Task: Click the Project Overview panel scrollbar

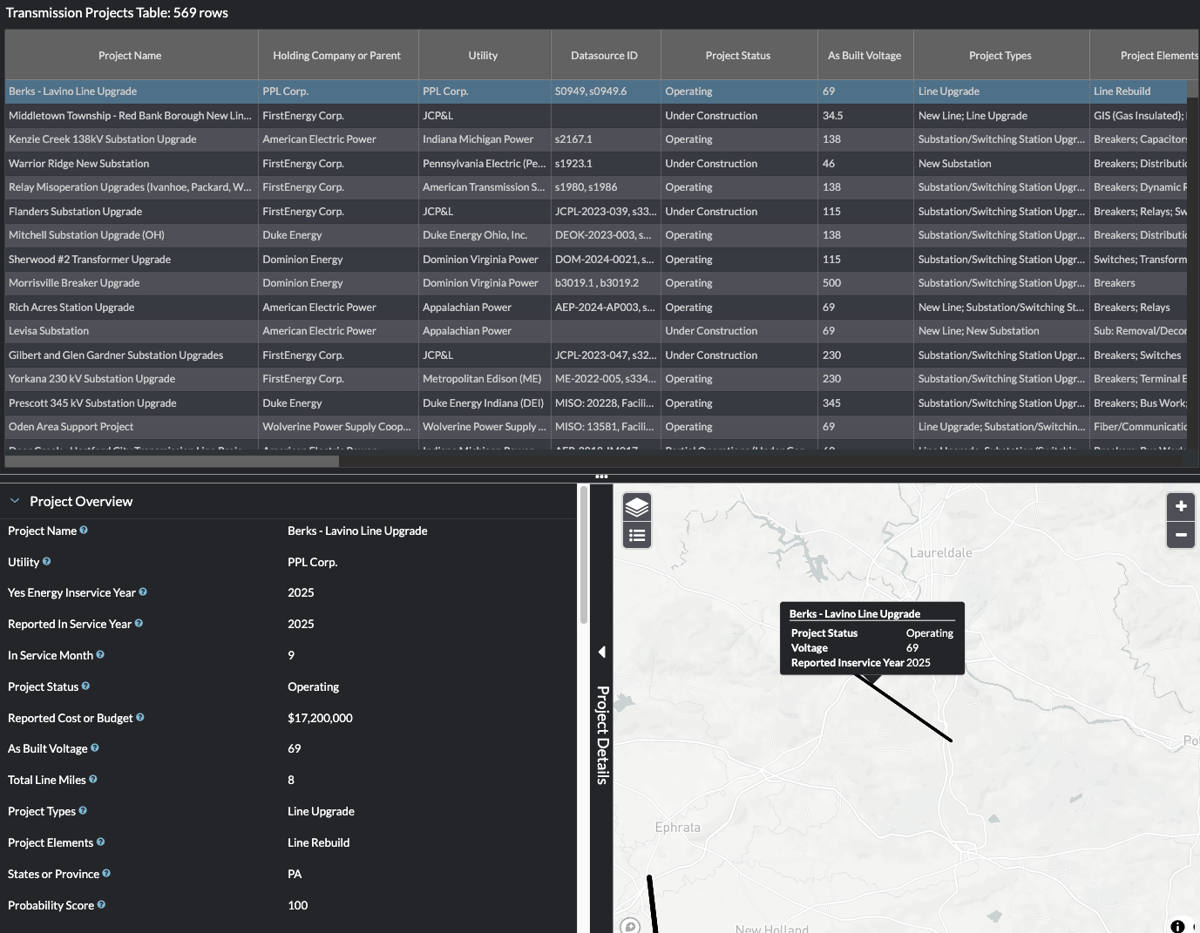Action: [583, 555]
